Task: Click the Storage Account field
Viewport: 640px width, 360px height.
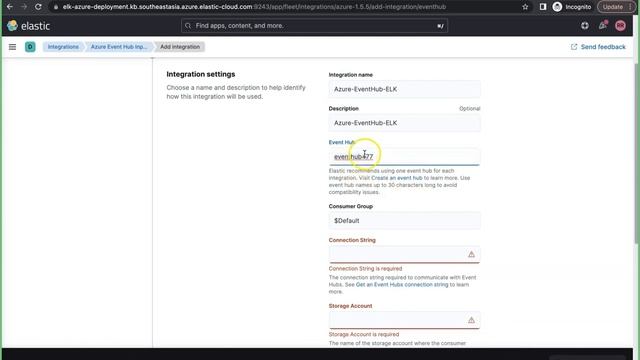Action: point(404,320)
